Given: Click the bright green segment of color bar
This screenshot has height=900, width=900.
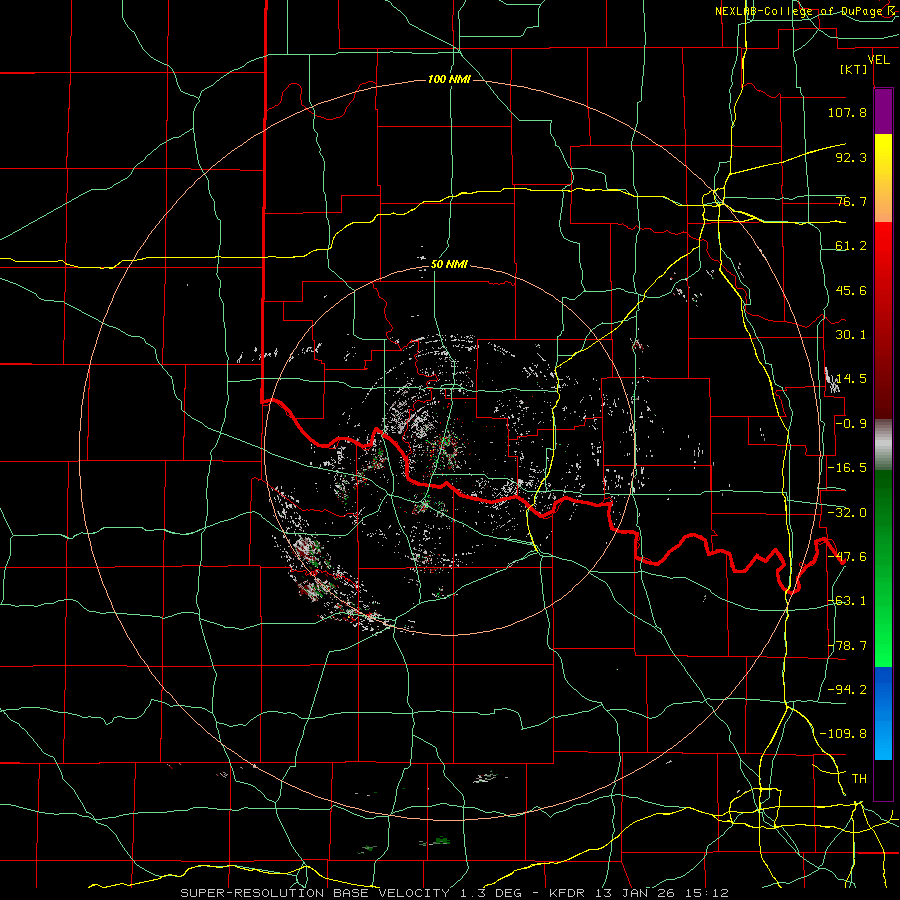Looking at the screenshot, I should pos(883,568).
